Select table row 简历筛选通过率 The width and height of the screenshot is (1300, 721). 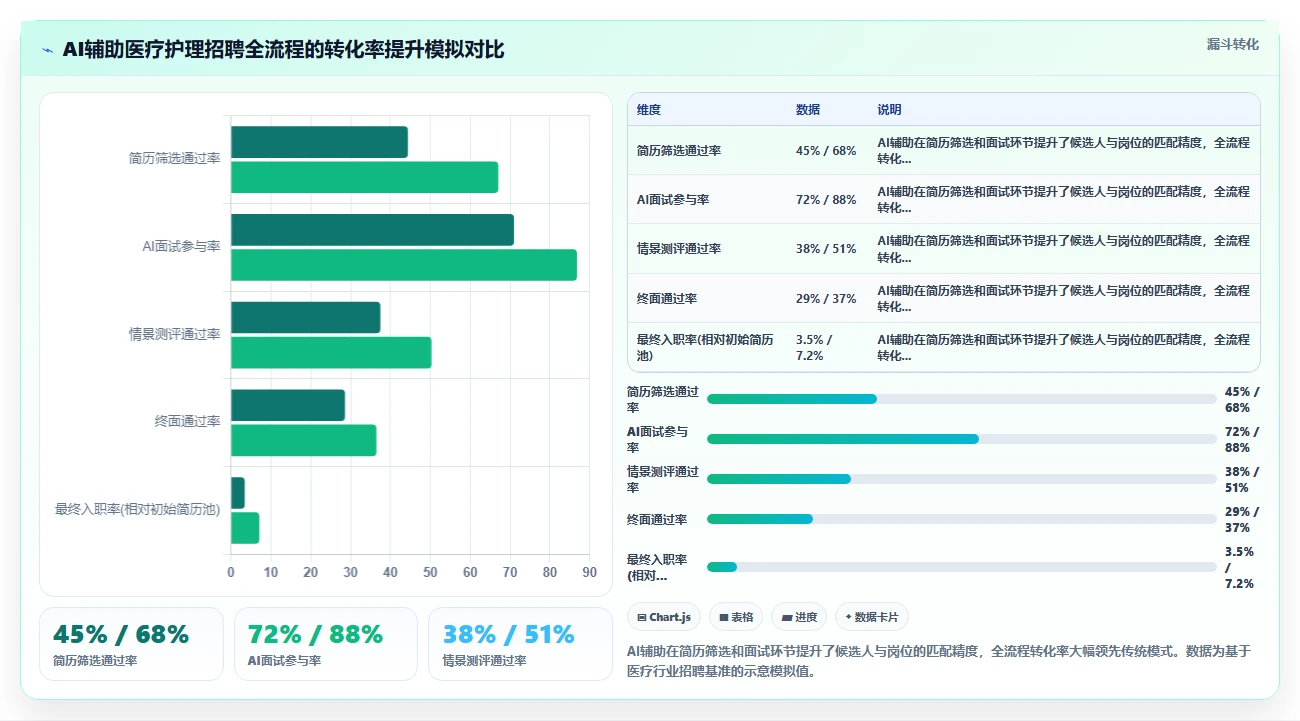point(943,150)
